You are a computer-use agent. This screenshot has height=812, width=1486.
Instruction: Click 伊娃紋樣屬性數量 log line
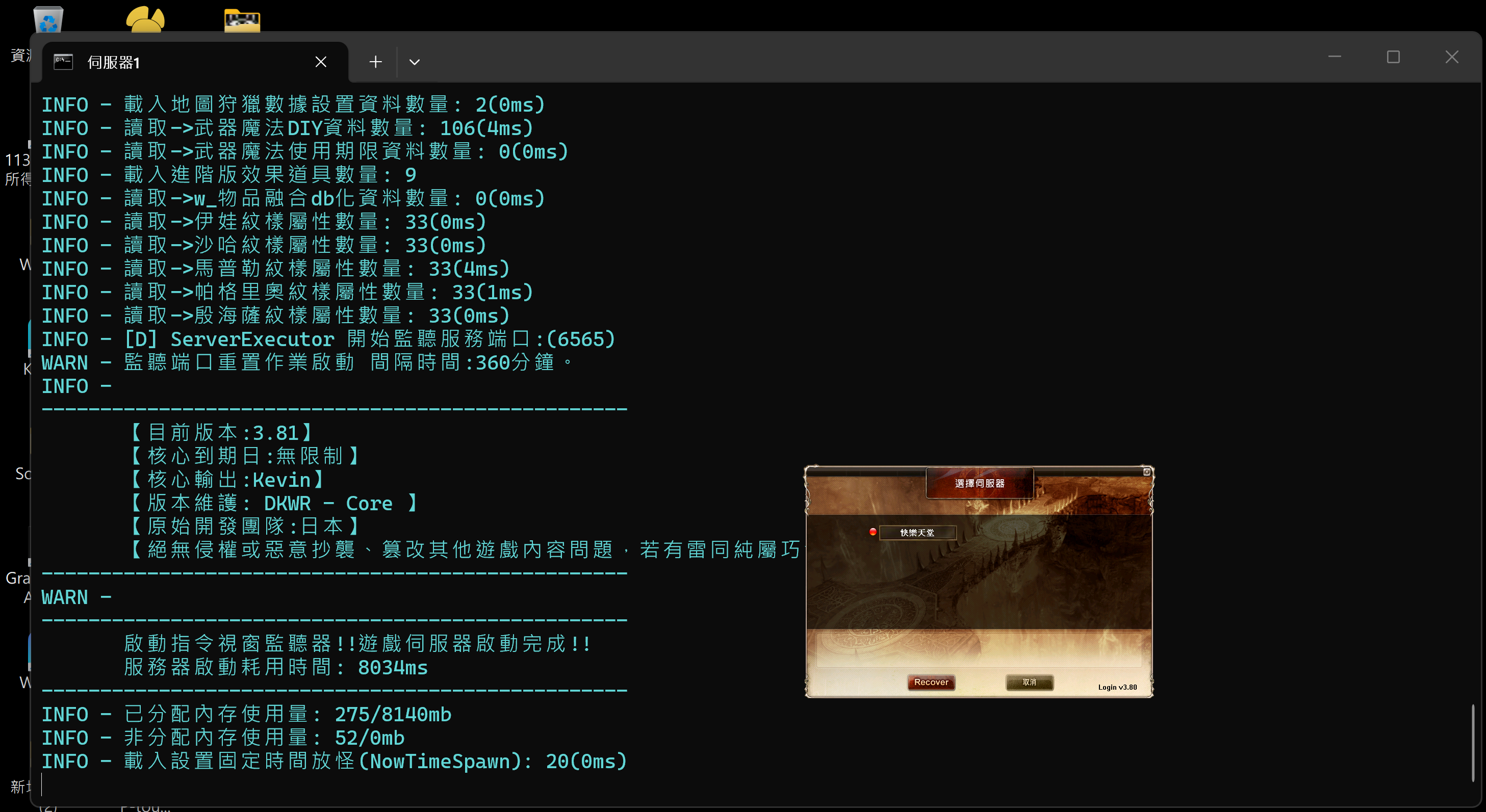(264, 222)
